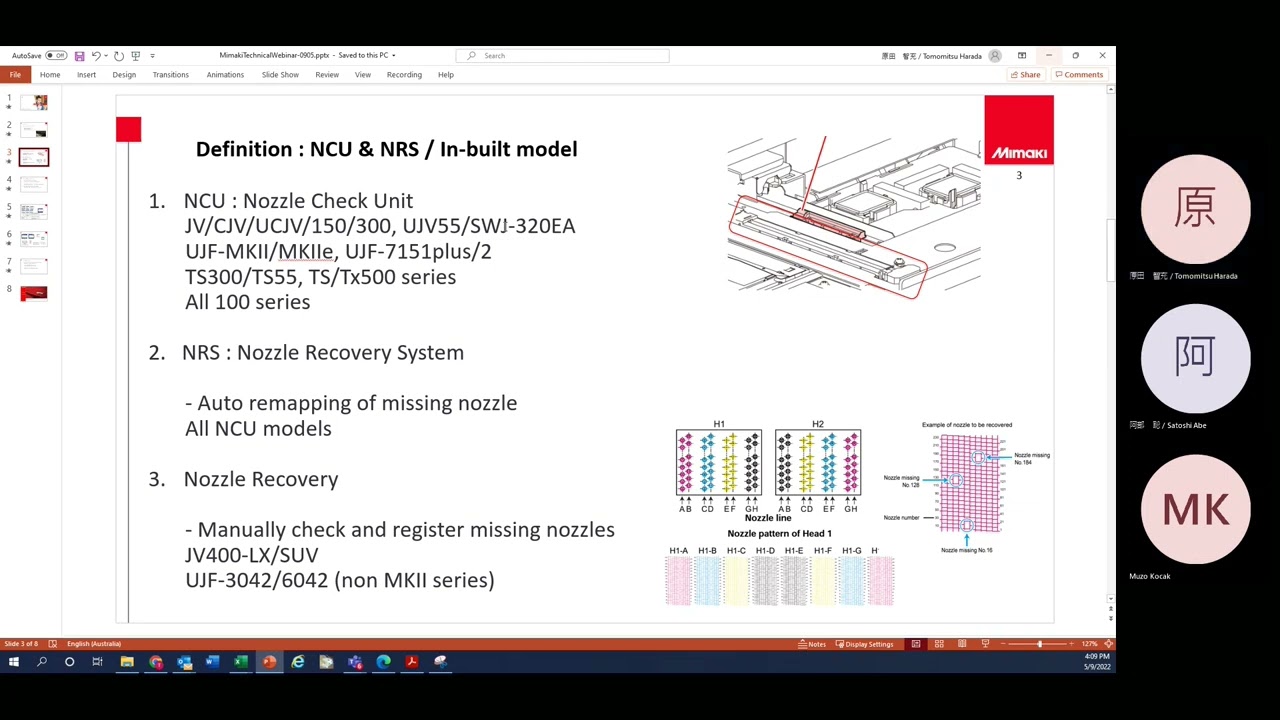Click the slide title 'Definition : NCU & NRS'
Screen dimensions: 1280x720
point(386,149)
